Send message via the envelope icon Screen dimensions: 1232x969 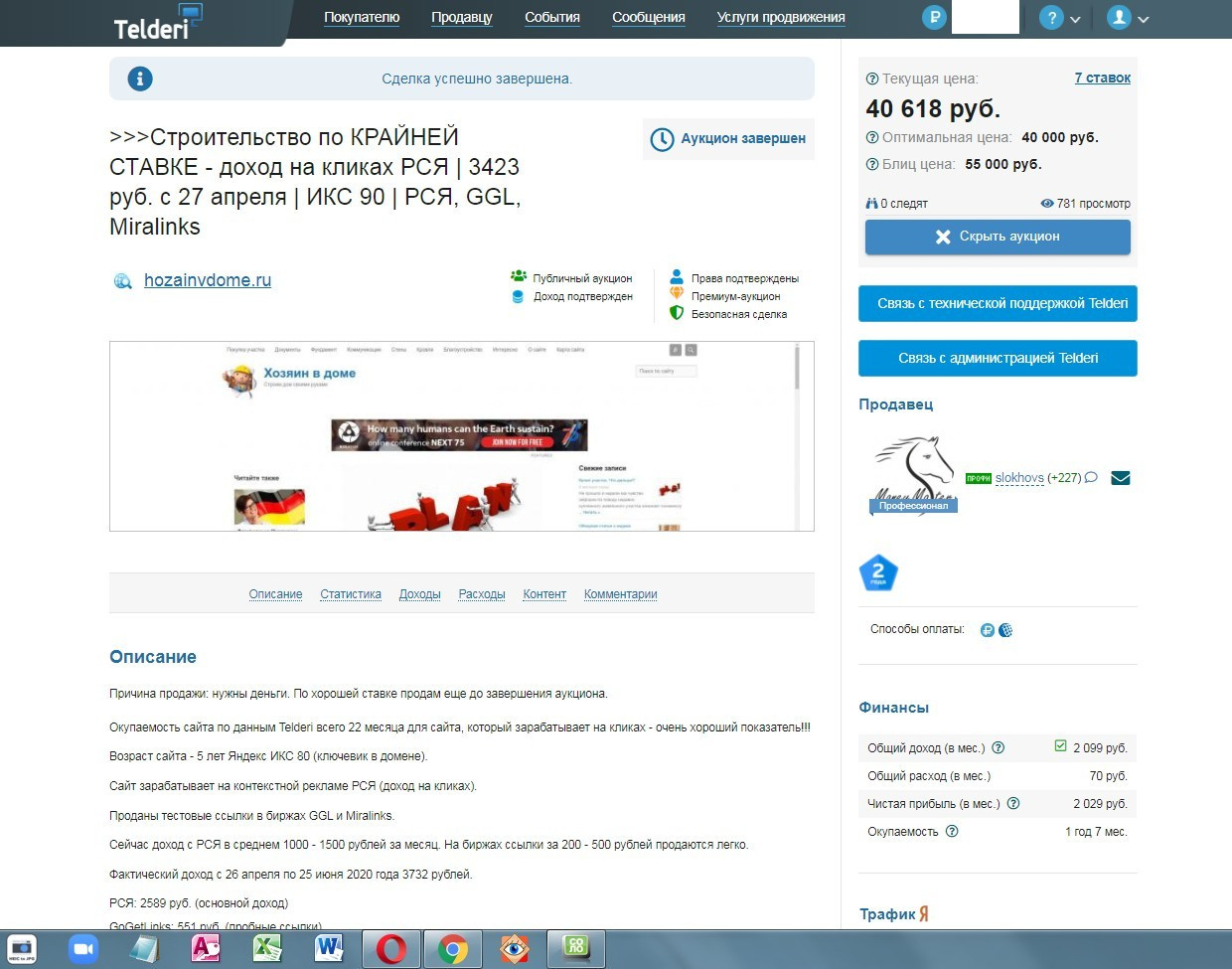pos(1121,478)
